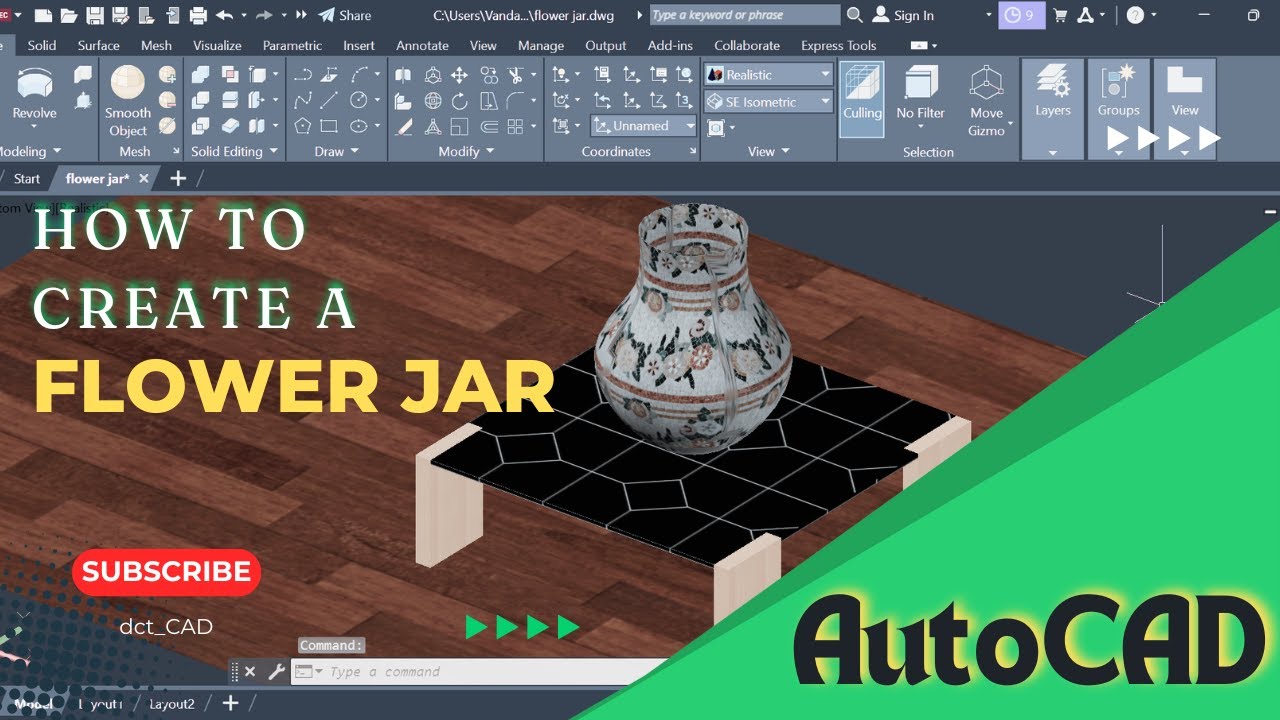Click the Share button
1280x720 pixels.
tap(345, 15)
